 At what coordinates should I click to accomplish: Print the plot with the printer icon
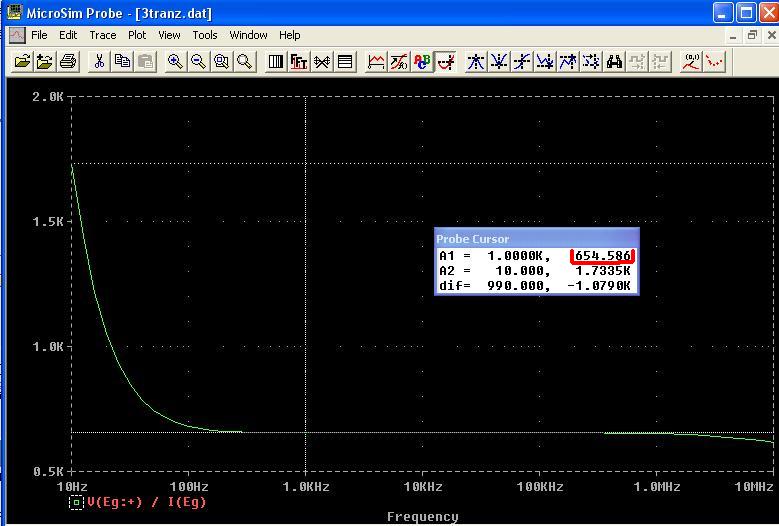68,62
